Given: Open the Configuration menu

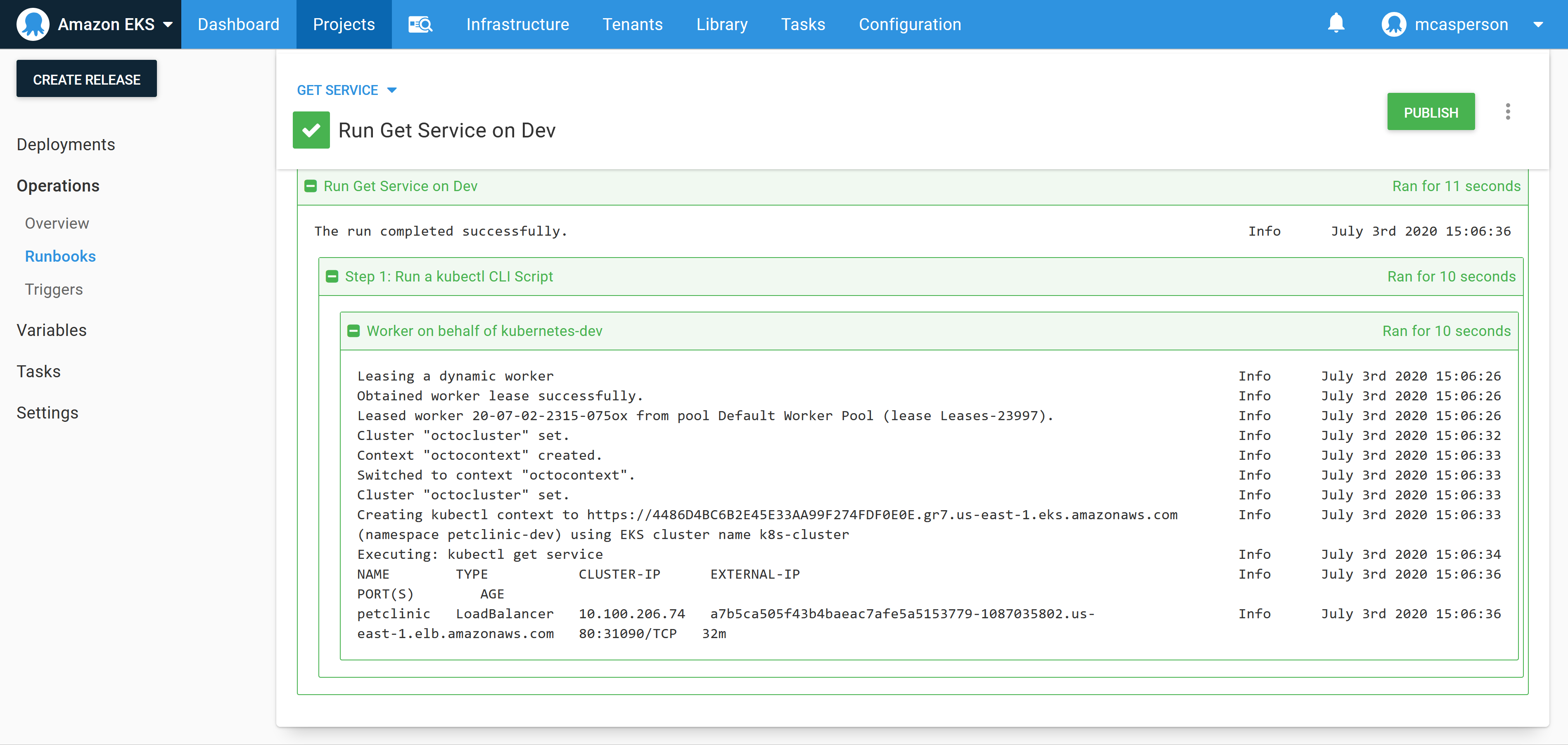Looking at the screenshot, I should pos(909,24).
